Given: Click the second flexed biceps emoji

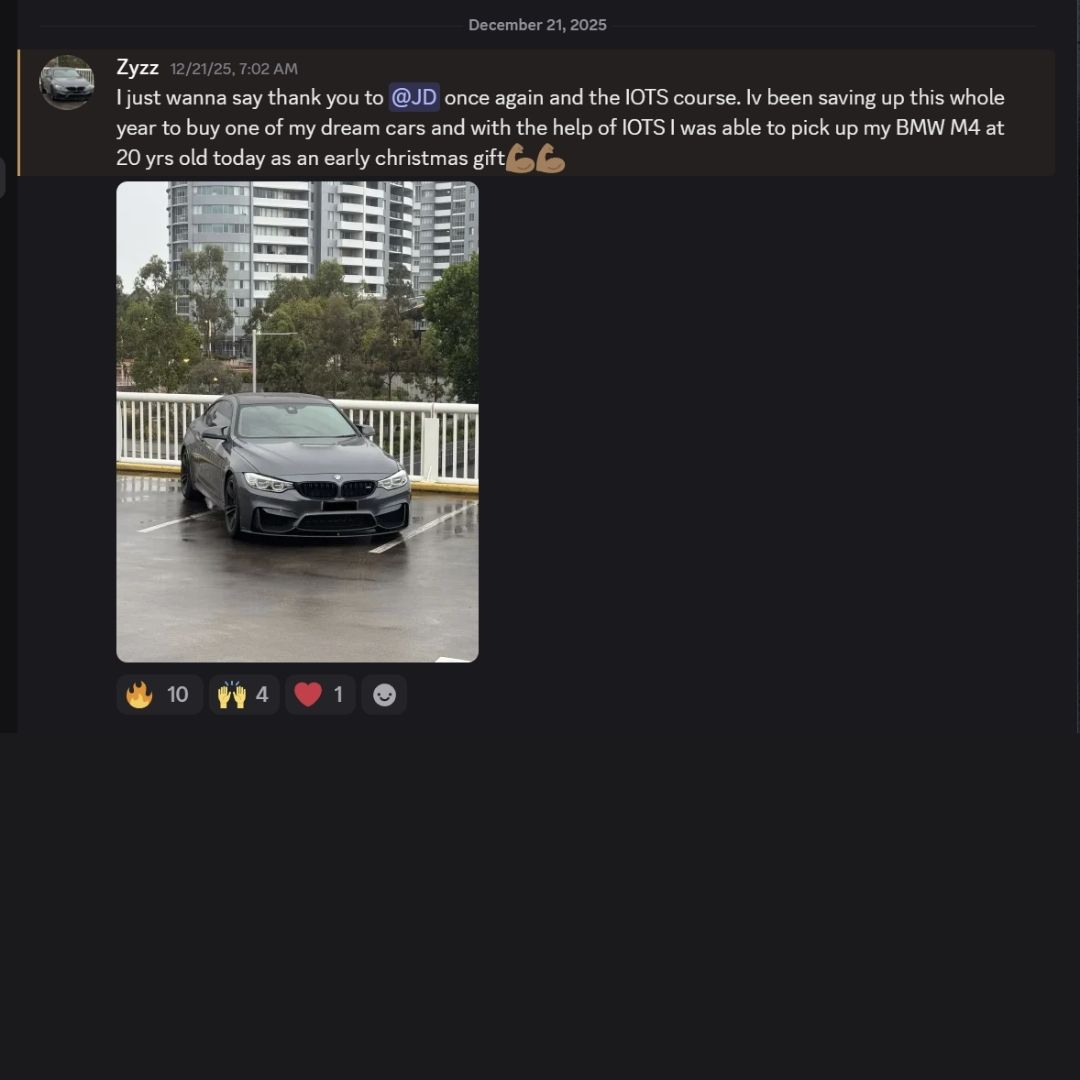Looking at the screenshot, I should [550, 158].
